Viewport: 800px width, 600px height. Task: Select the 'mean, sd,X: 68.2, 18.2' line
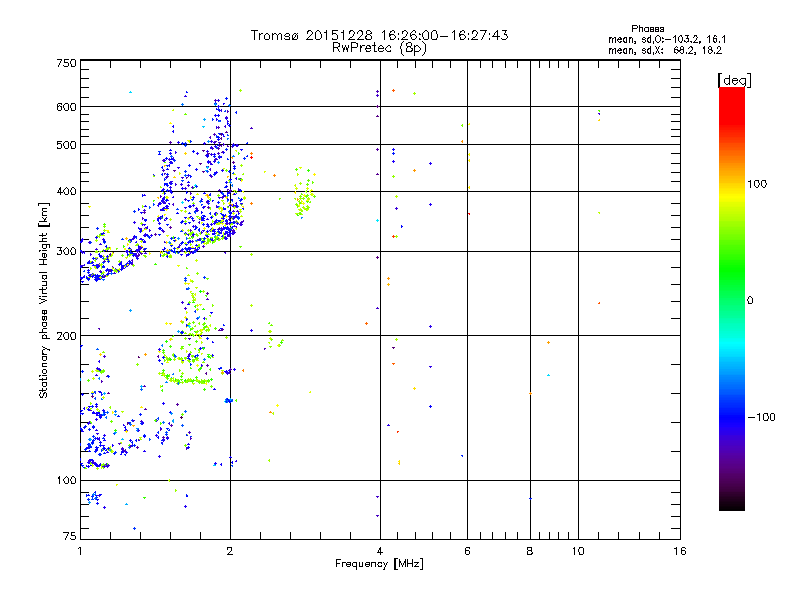pyautogui.click(x=665, y=50)
